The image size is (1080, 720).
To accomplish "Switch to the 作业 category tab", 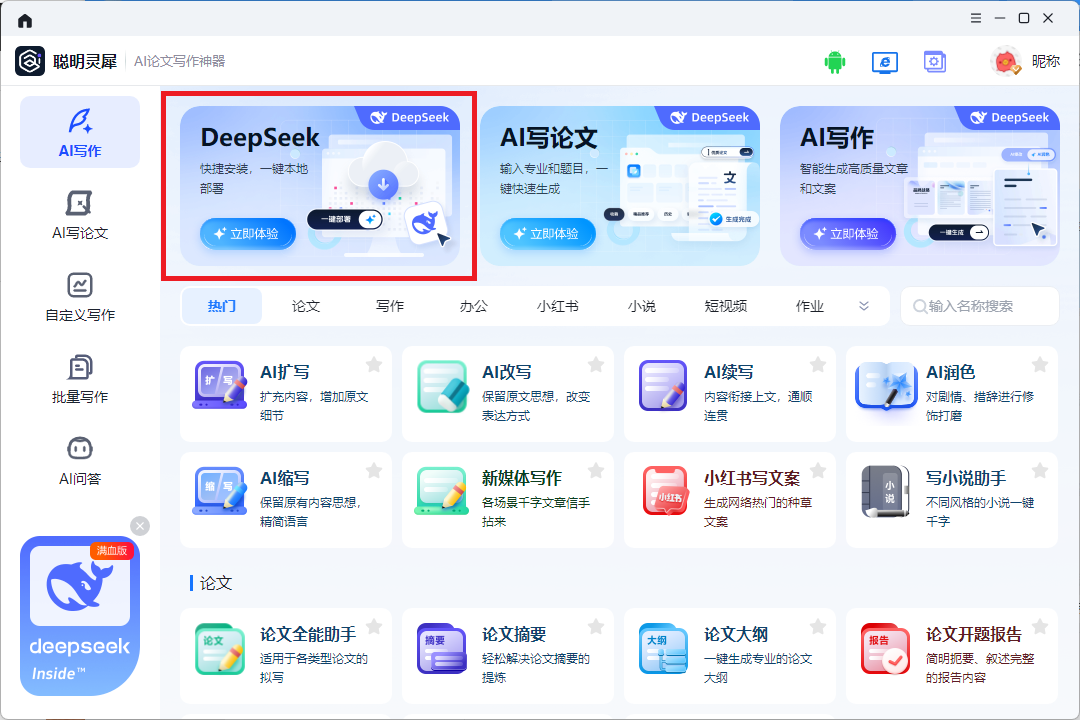I will pyautogui.click(x=810, y=306).
